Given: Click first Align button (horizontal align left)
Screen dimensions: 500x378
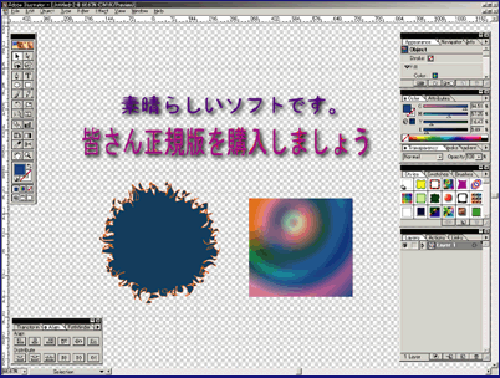Looking at the screenshot, I should click(x=20, y=341).
